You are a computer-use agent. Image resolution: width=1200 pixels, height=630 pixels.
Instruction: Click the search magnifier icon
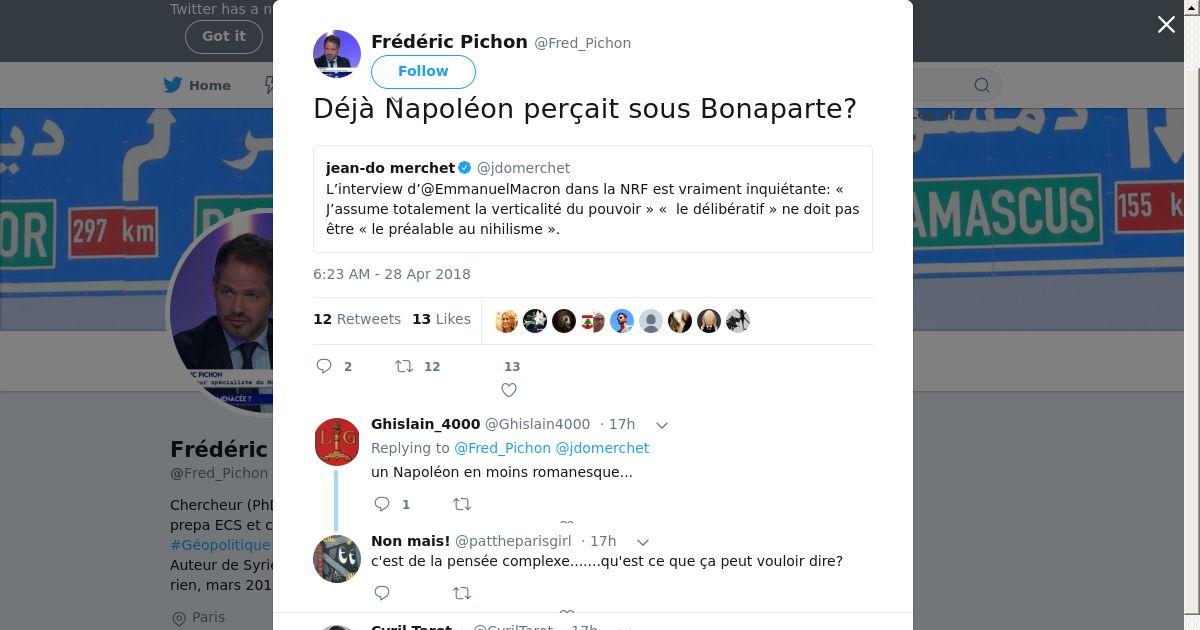click(x=982, y=85)
